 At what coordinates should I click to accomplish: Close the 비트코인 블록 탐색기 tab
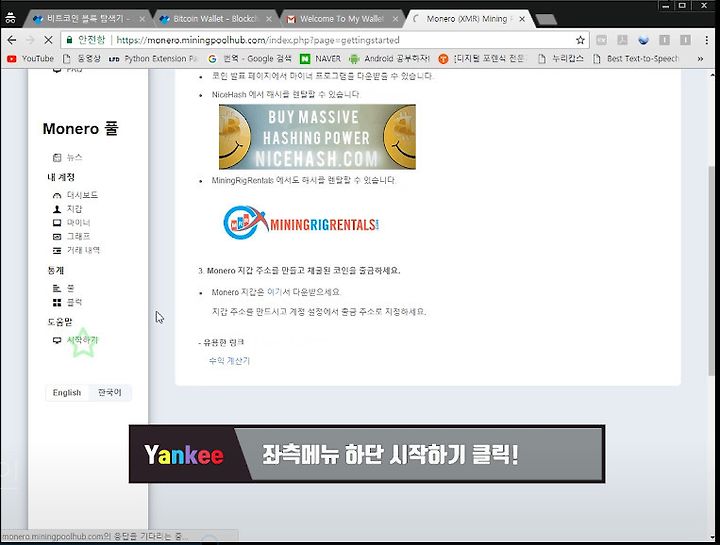(x=142, y=19)
